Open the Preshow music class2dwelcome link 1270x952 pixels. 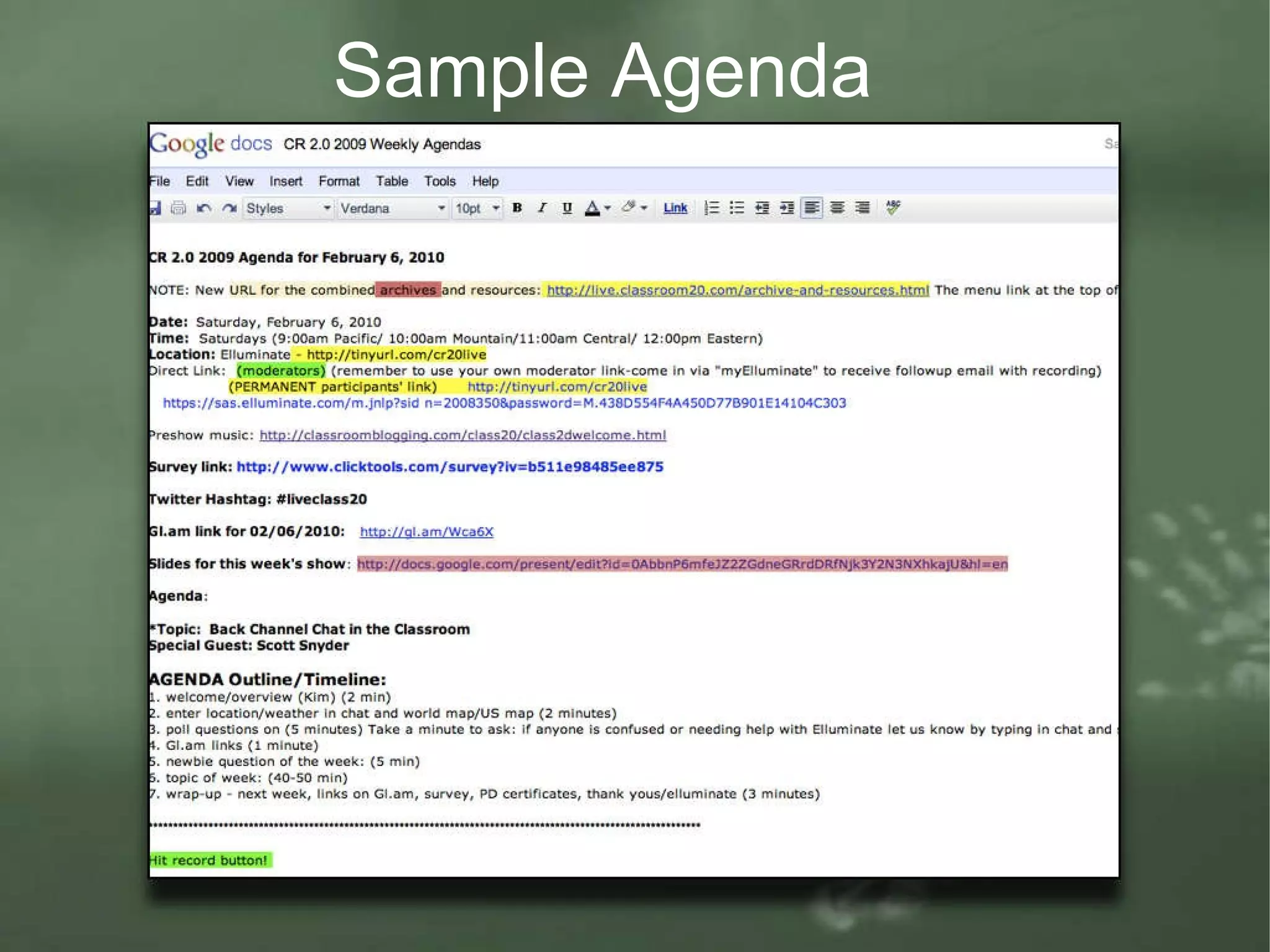point(463,435)
